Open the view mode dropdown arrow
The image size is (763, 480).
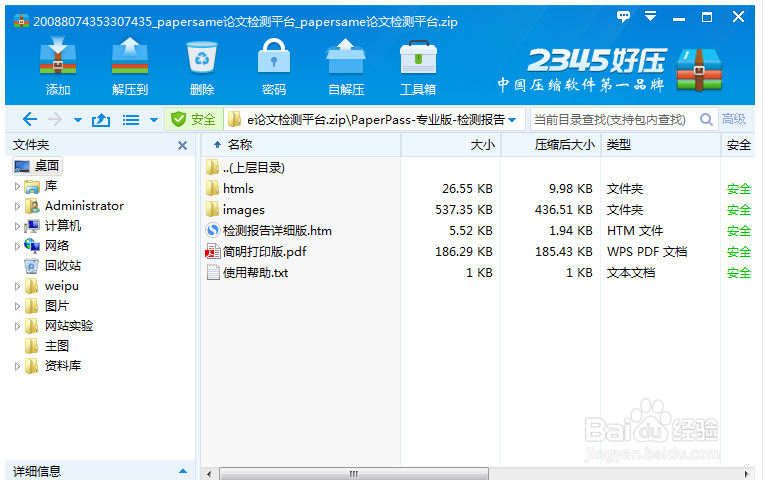coord(154,120)
